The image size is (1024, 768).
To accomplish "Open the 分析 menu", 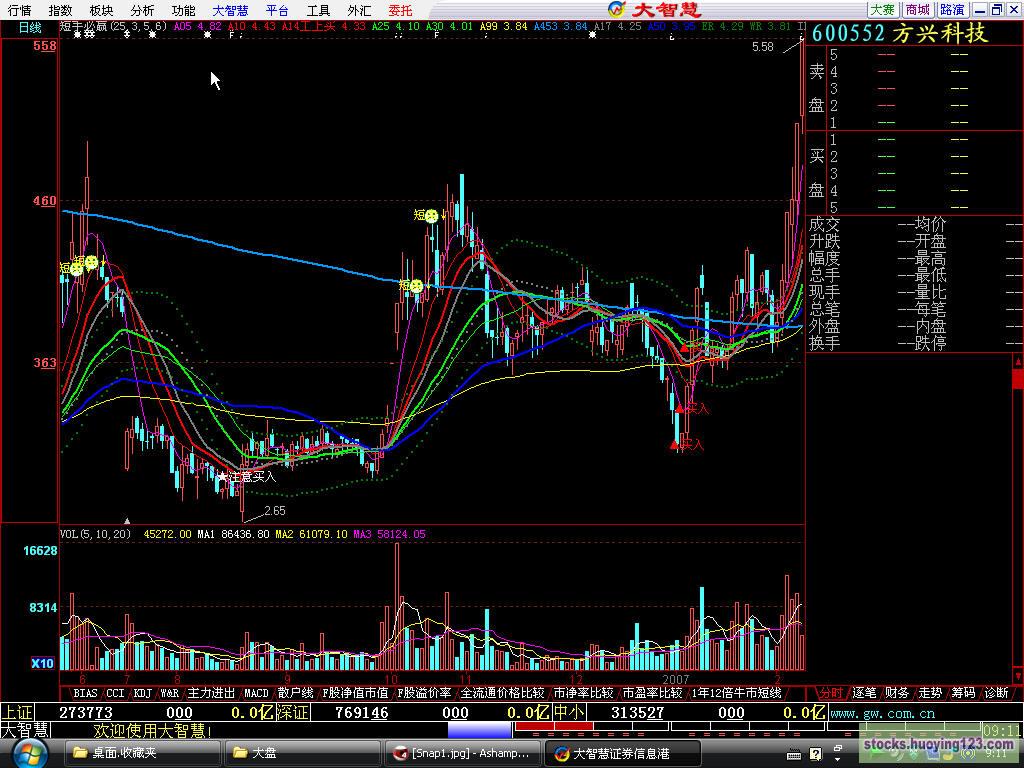I will pos(142,10).
